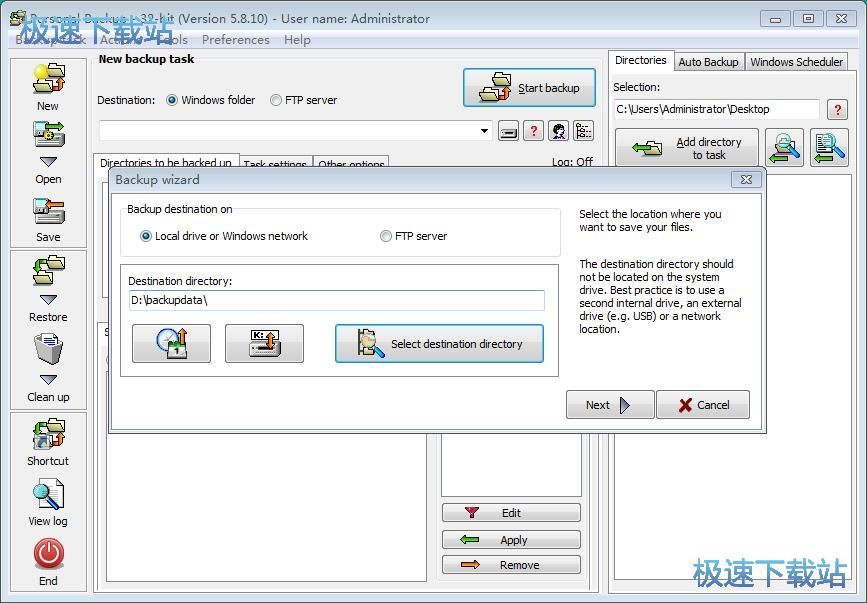Image resolution: width=867 pixels, height=603 pixels.
Task: Close the Backup wizard dialog
Action: click(746, 179)
